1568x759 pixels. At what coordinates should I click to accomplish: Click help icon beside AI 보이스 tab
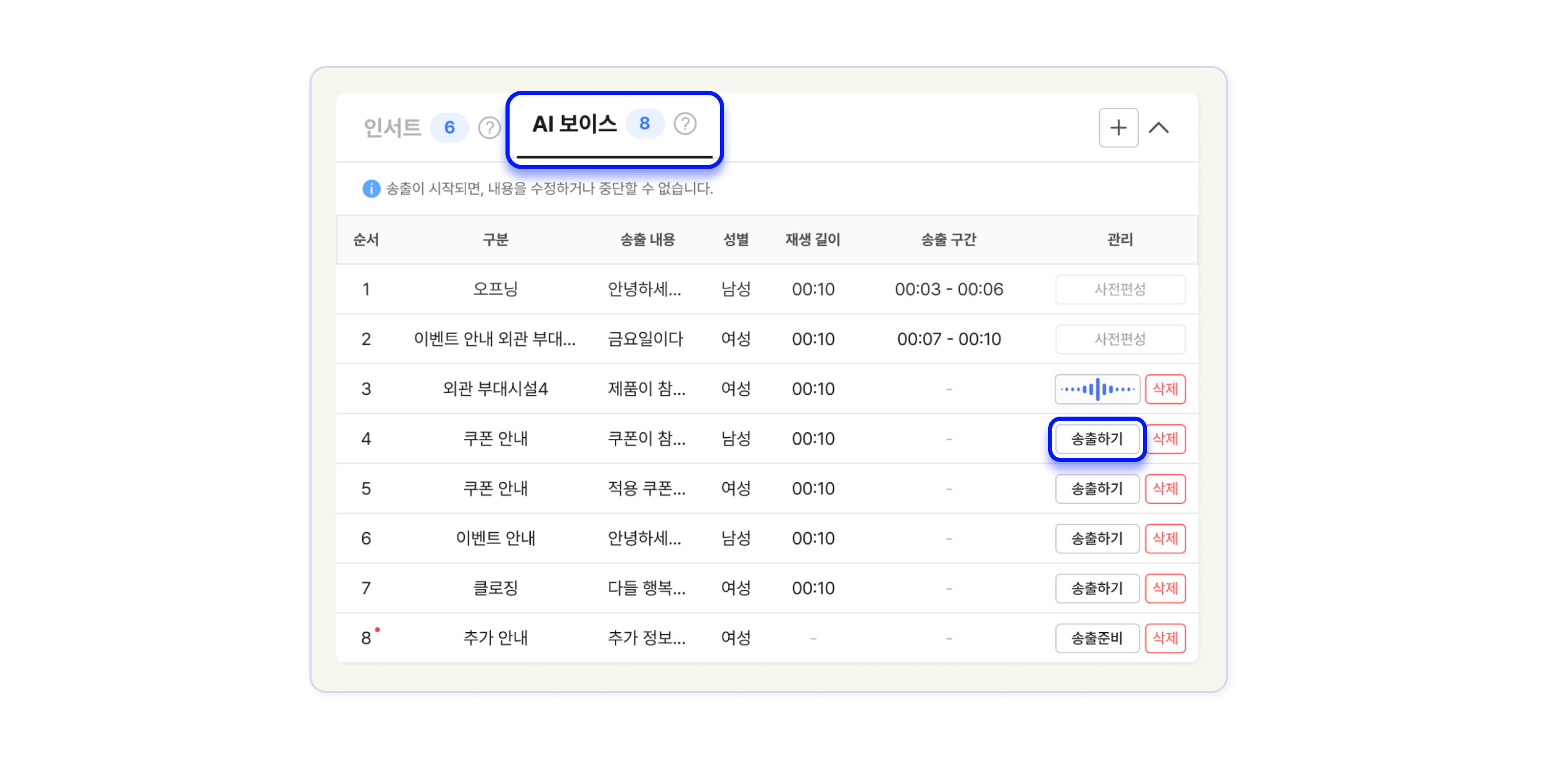coord(685,124)
